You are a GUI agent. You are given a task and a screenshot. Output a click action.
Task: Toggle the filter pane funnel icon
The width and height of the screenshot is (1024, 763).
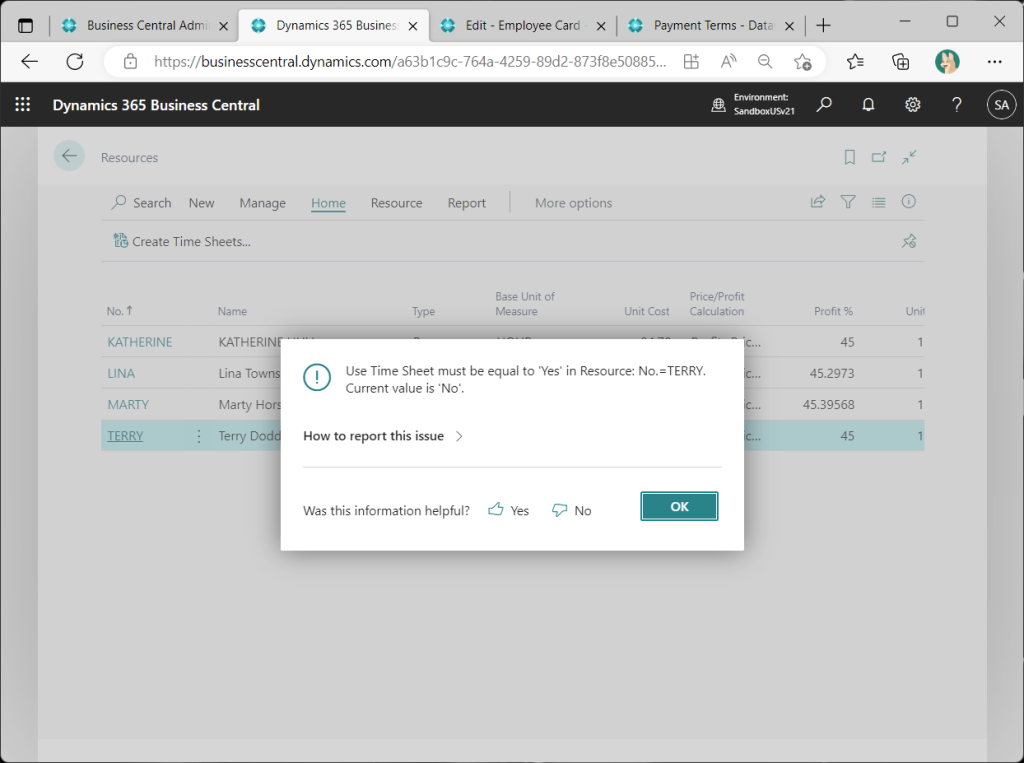click(848, 202)
